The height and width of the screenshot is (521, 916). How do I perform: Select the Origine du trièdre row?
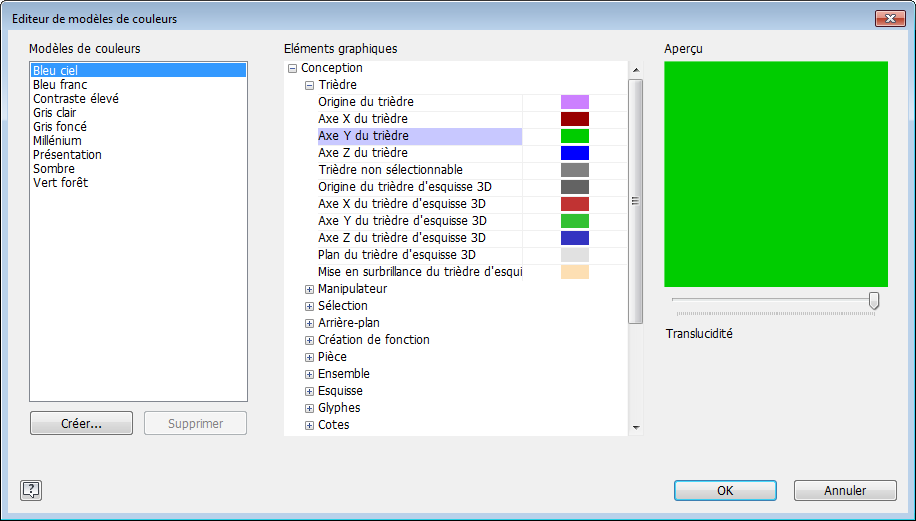point(419,102)
